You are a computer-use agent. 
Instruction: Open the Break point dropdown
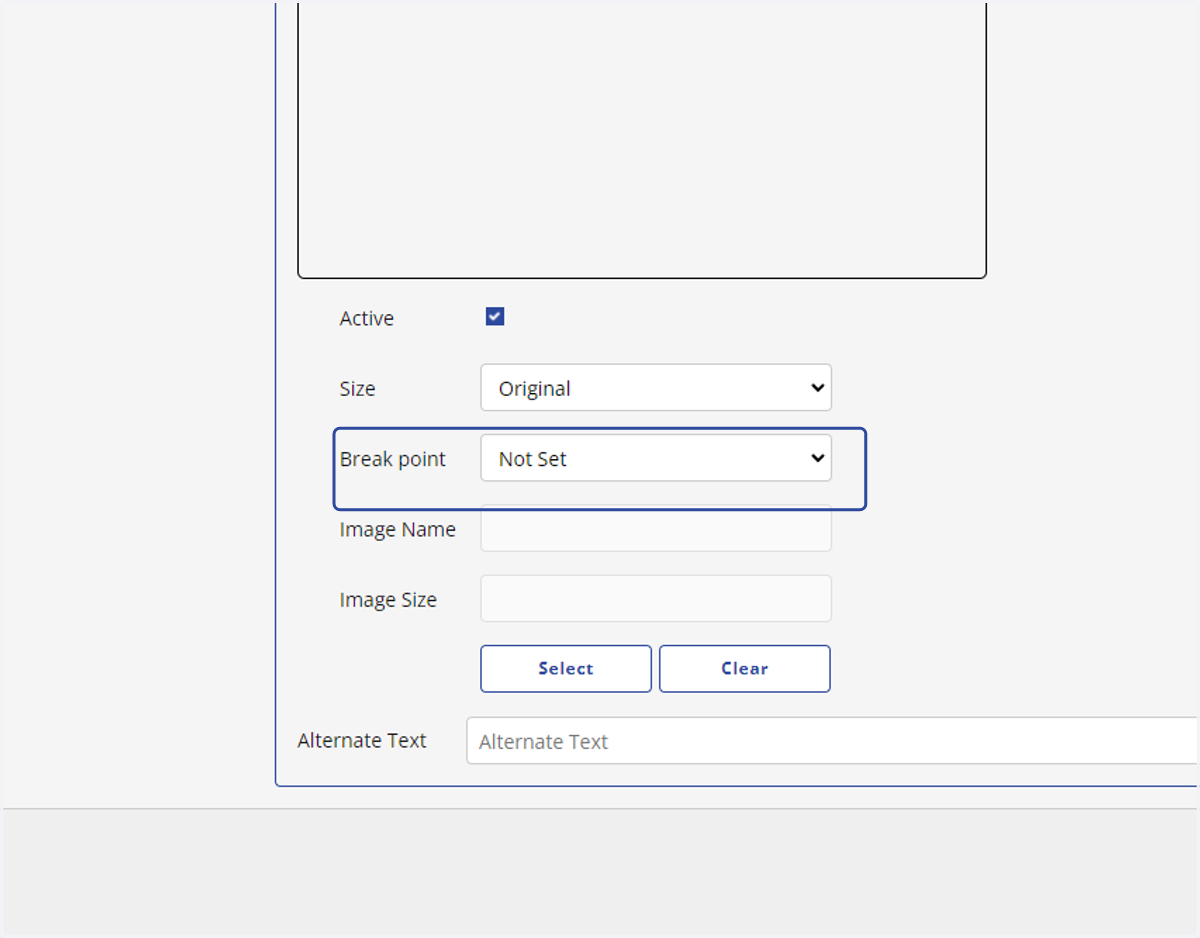tap(656, 458)
